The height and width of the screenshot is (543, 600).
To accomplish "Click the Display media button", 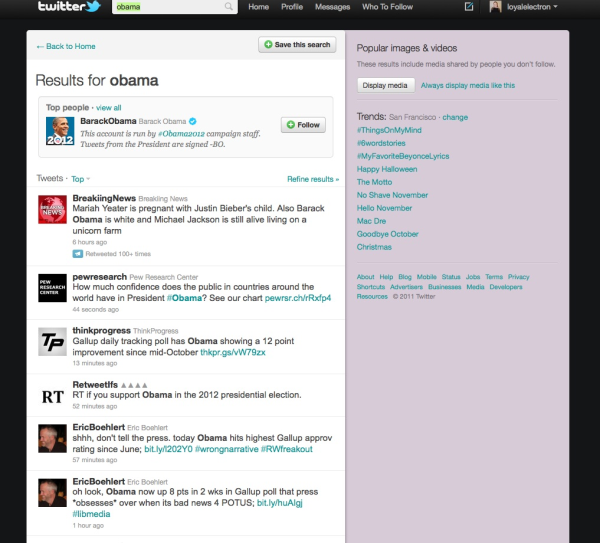I will point(385,85).
